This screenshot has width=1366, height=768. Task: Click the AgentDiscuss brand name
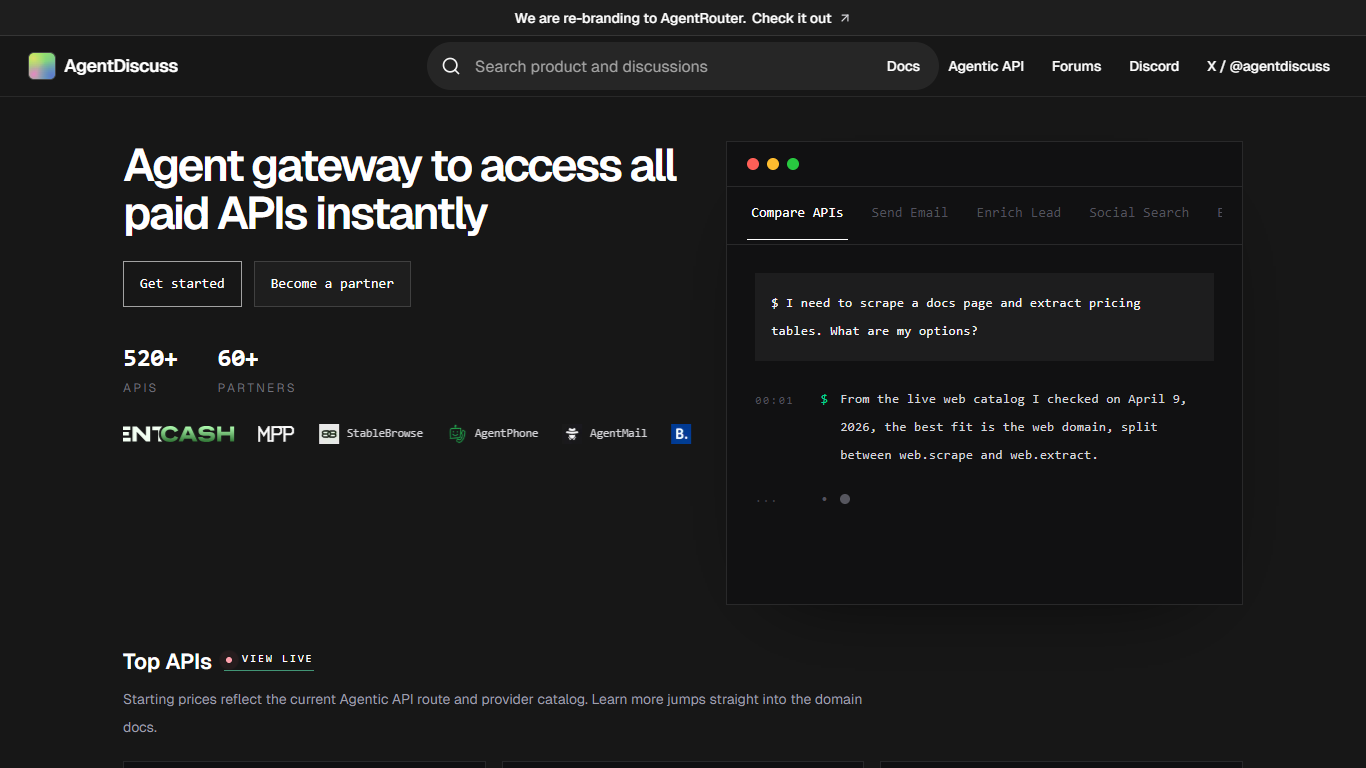pyautogui.click(x=121, y=66)
